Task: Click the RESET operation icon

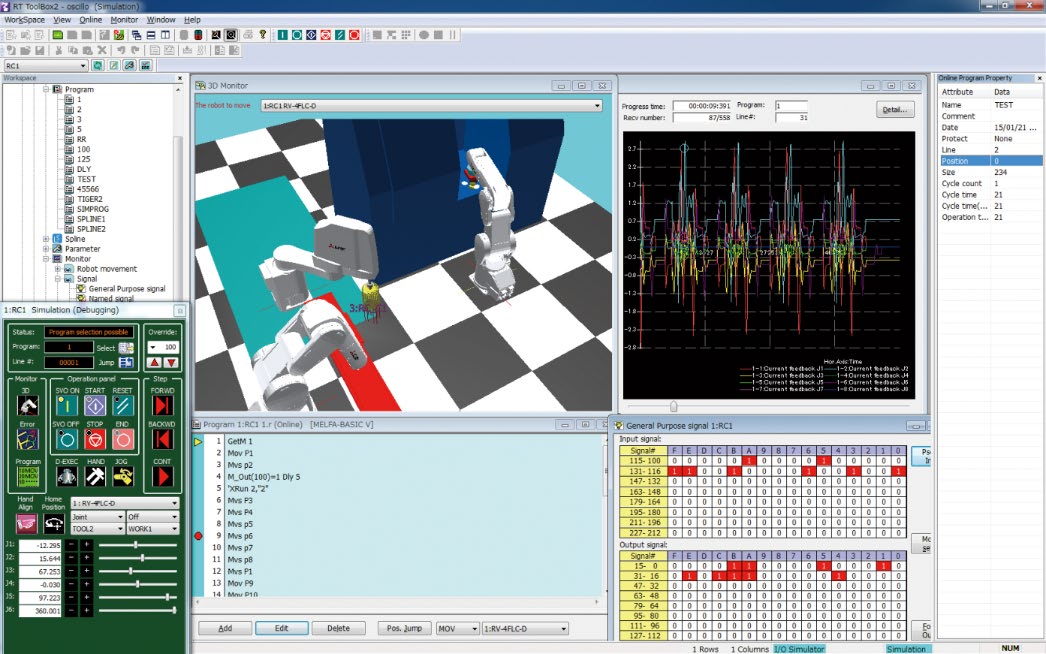Action: (123, 406)
